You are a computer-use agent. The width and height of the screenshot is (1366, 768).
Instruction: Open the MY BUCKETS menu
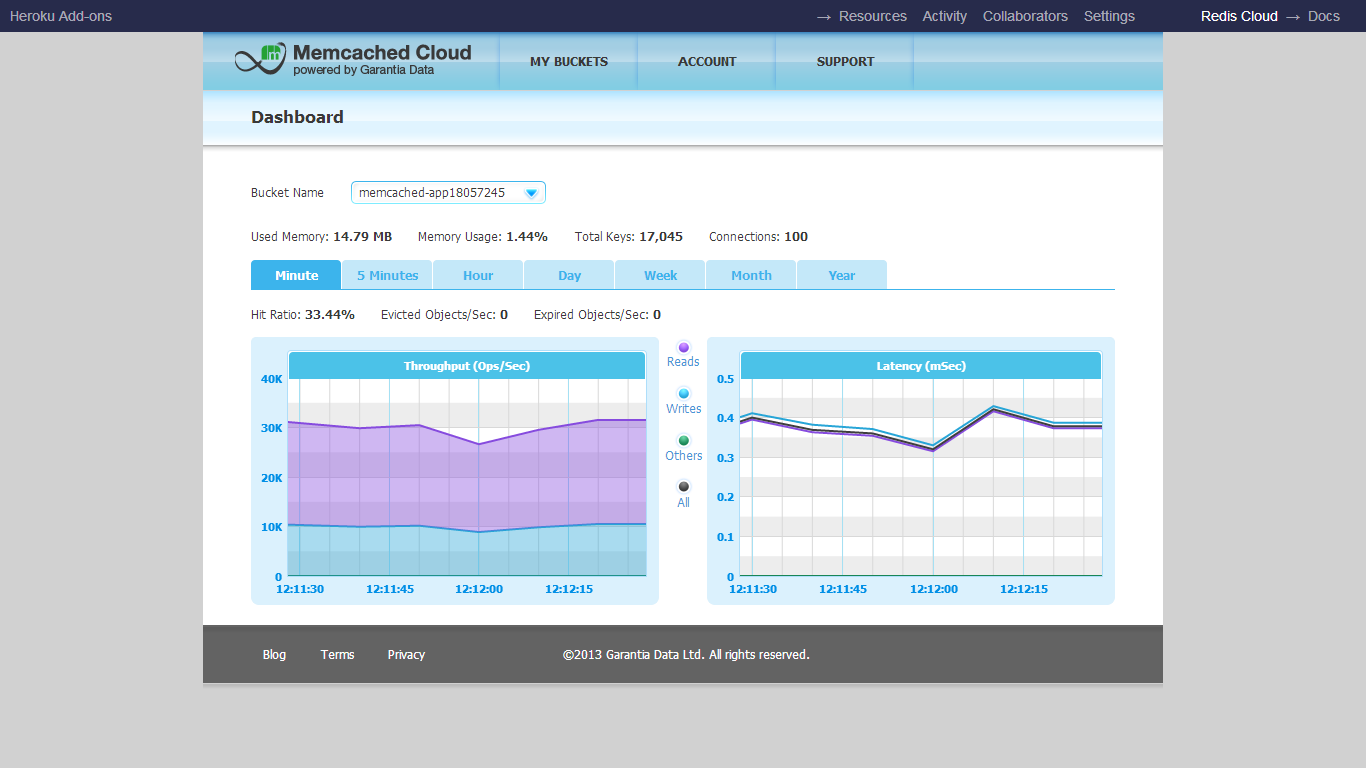click(569, 62)
